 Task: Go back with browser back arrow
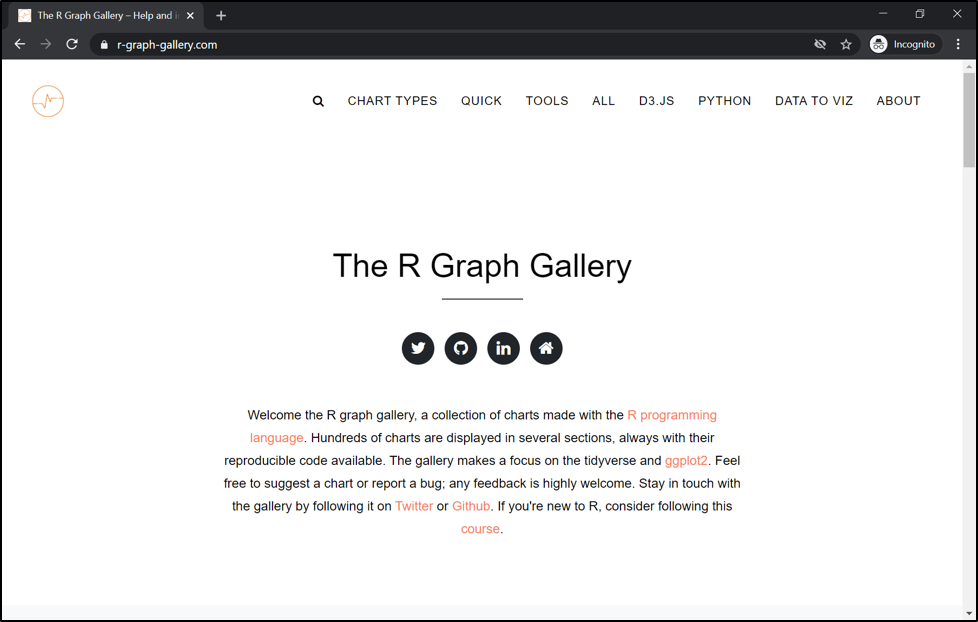coord(20,44)
